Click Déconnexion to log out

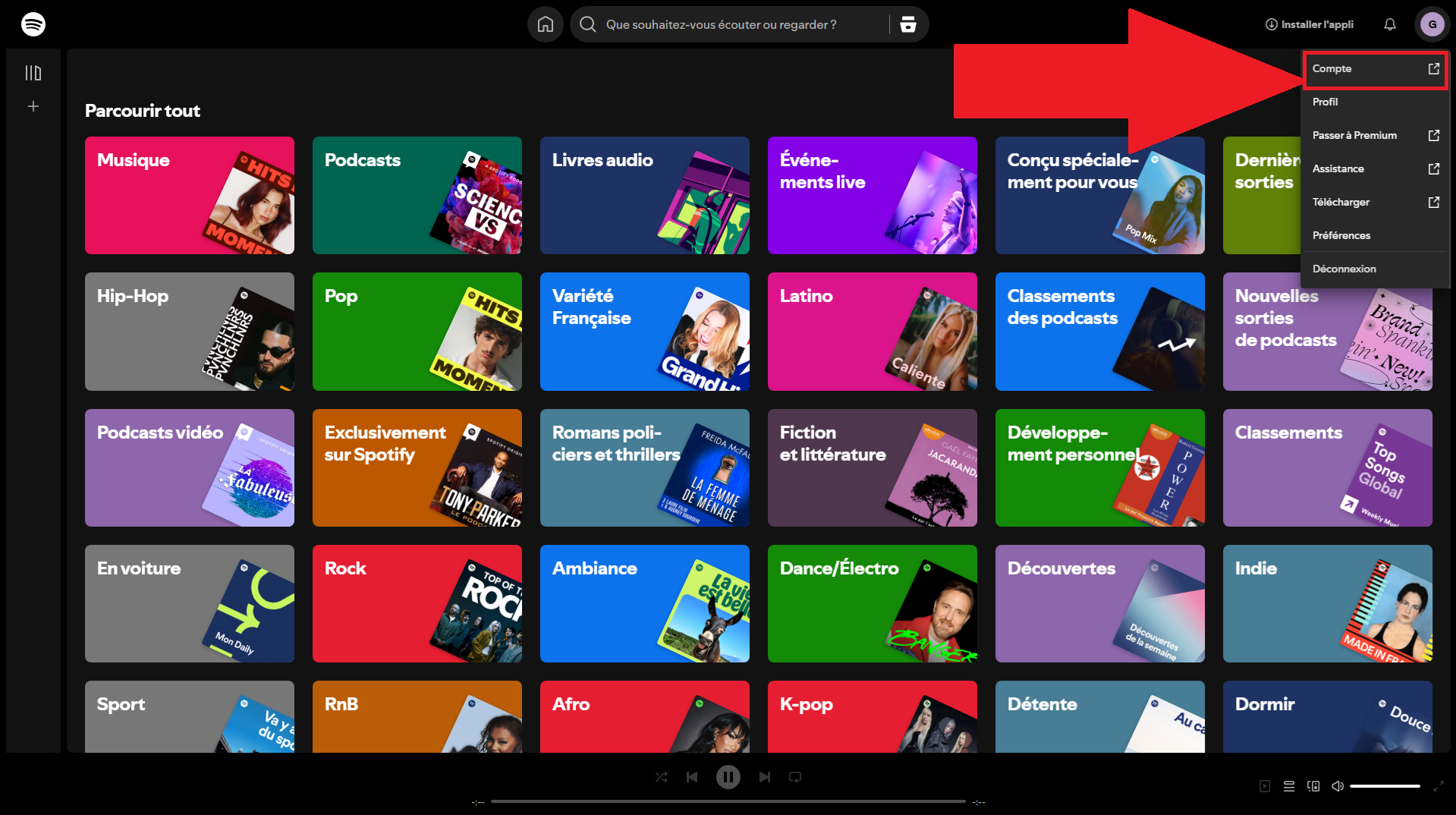pos(1374,269)
